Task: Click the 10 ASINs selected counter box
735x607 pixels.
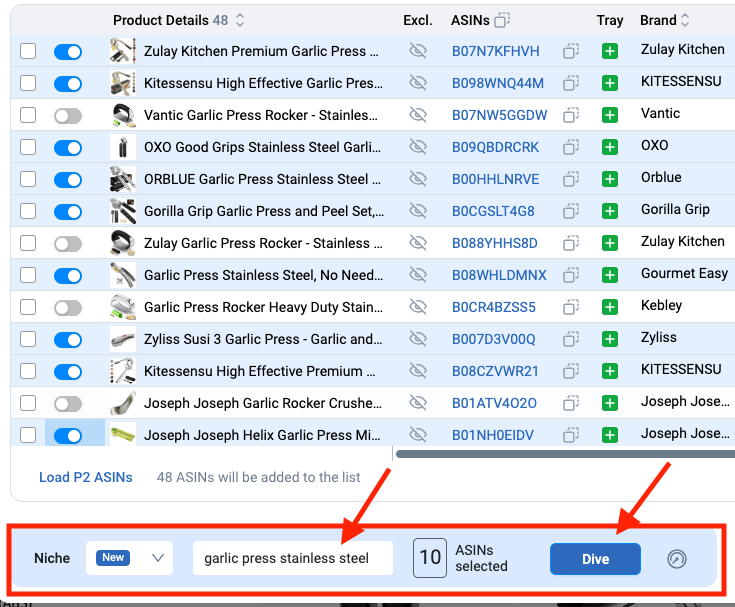Action: 429,558
